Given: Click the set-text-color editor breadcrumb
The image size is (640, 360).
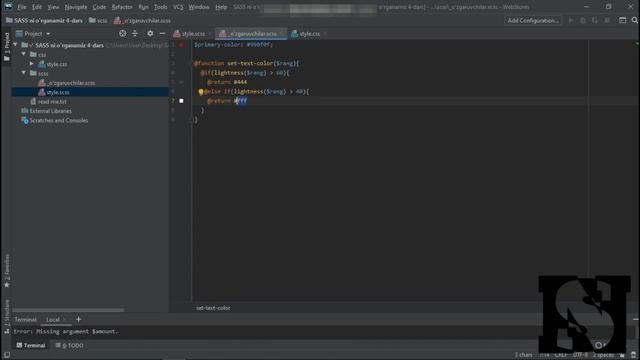Looking at the screenshot, I should tap(213, 308).
